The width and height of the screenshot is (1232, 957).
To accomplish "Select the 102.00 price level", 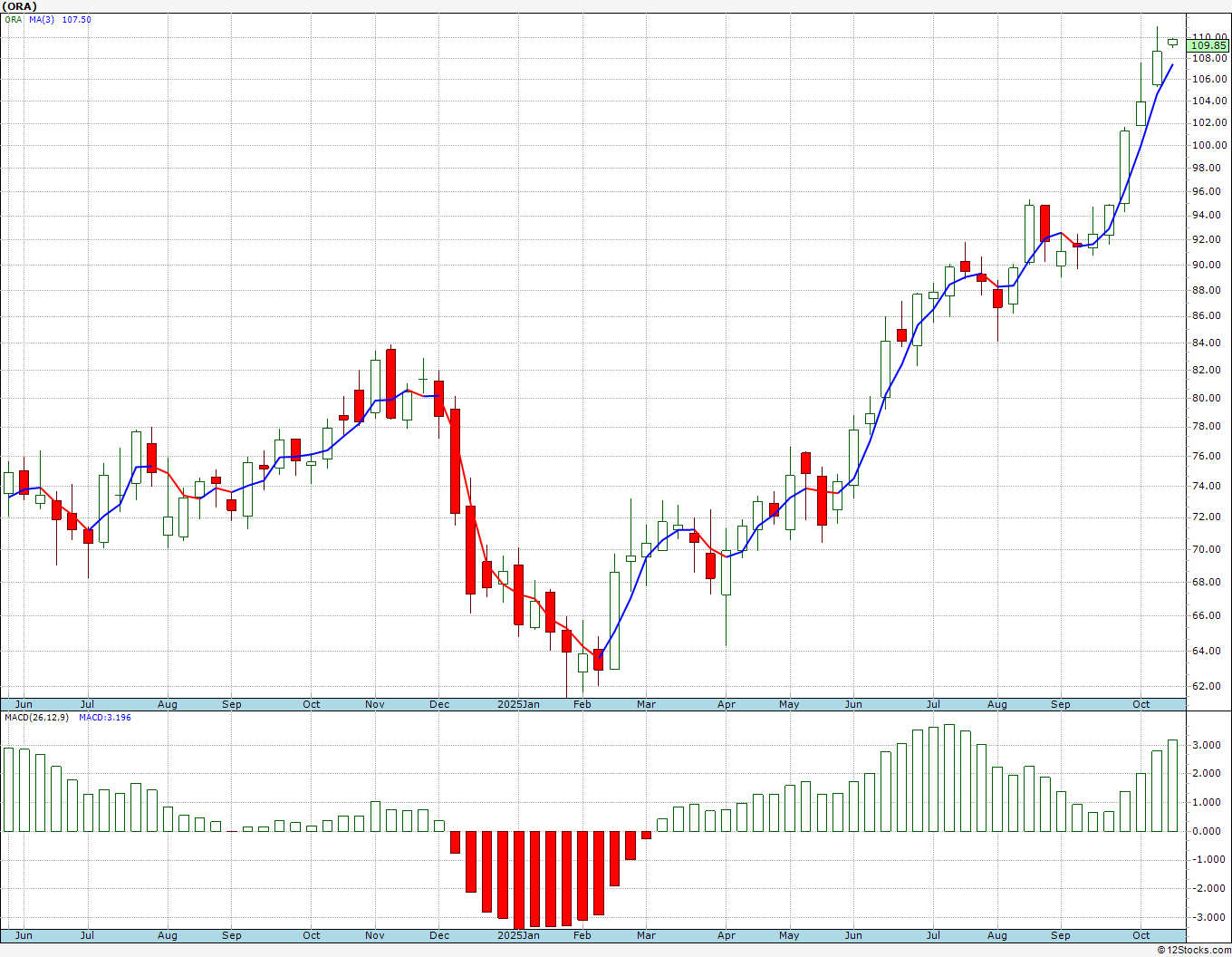I will point(1209,122).
